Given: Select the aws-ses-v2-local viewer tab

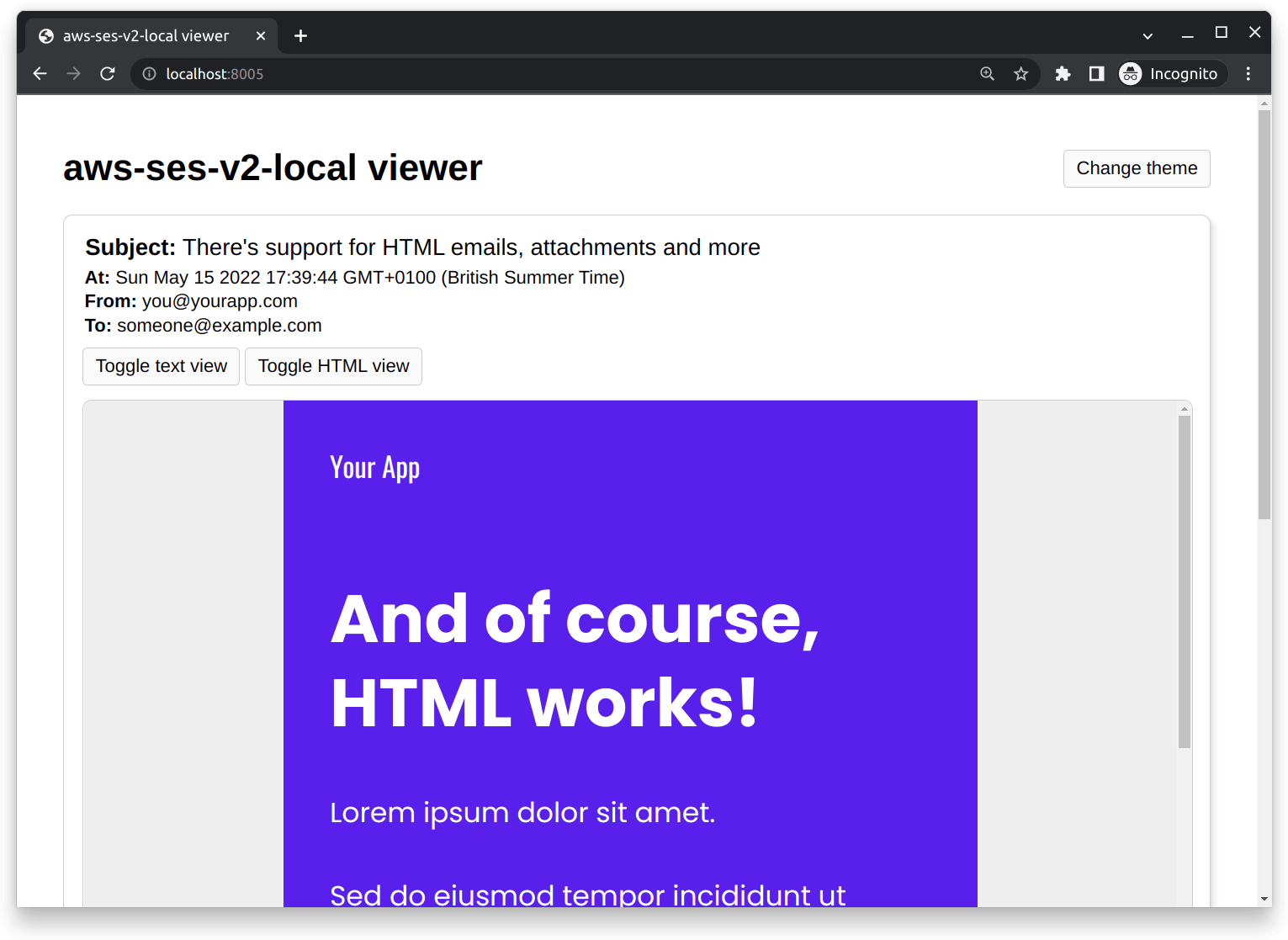Looking at the screenshot, I should point(151,36).
